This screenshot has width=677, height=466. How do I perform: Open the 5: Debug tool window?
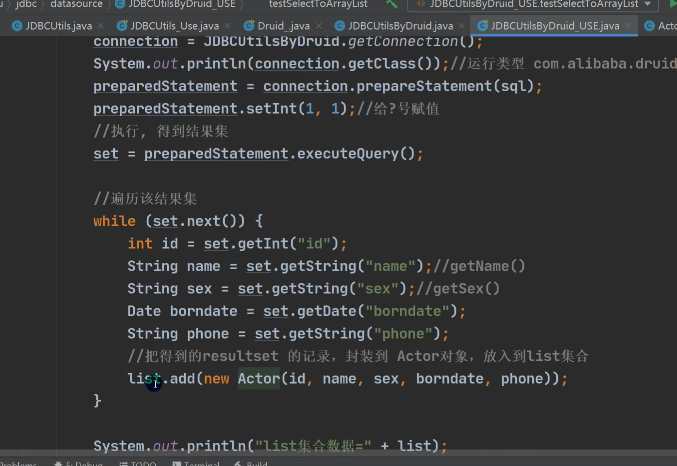point(79,463)
